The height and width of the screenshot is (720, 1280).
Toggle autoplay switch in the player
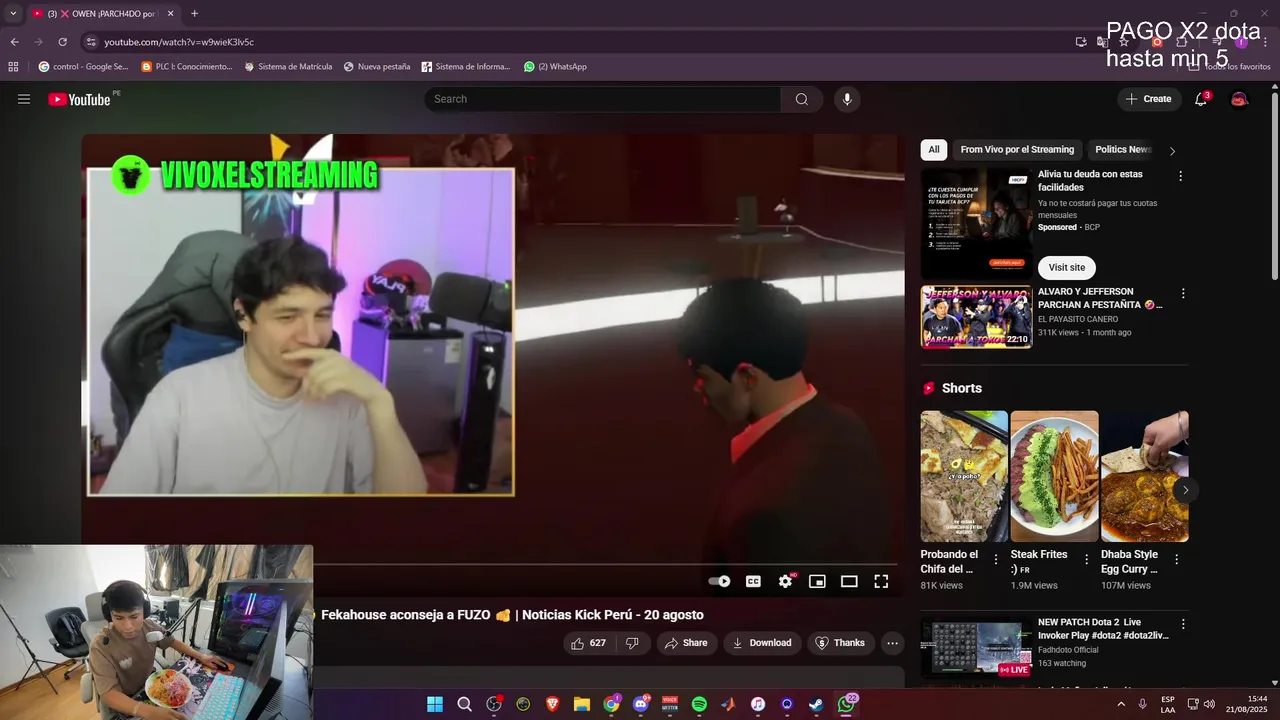(719, 581)
